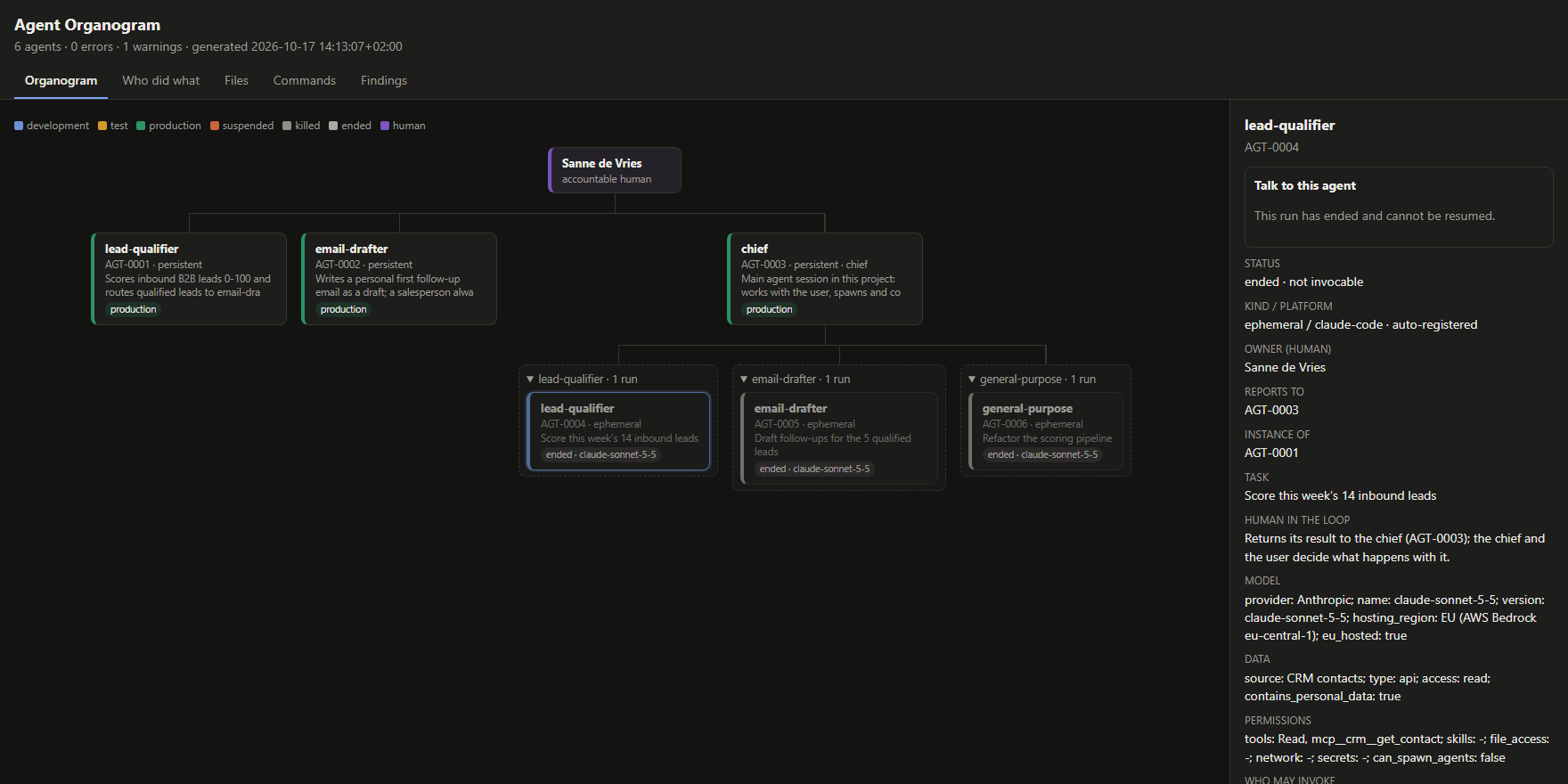Screen dimensions: 1568x784
Task: Collapse the general-purpose 1 run group
Action: point(972,380)
